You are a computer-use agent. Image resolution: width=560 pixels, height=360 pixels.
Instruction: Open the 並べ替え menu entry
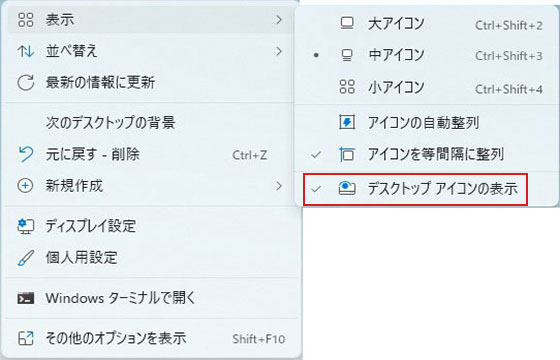click(x=150, y=51)
